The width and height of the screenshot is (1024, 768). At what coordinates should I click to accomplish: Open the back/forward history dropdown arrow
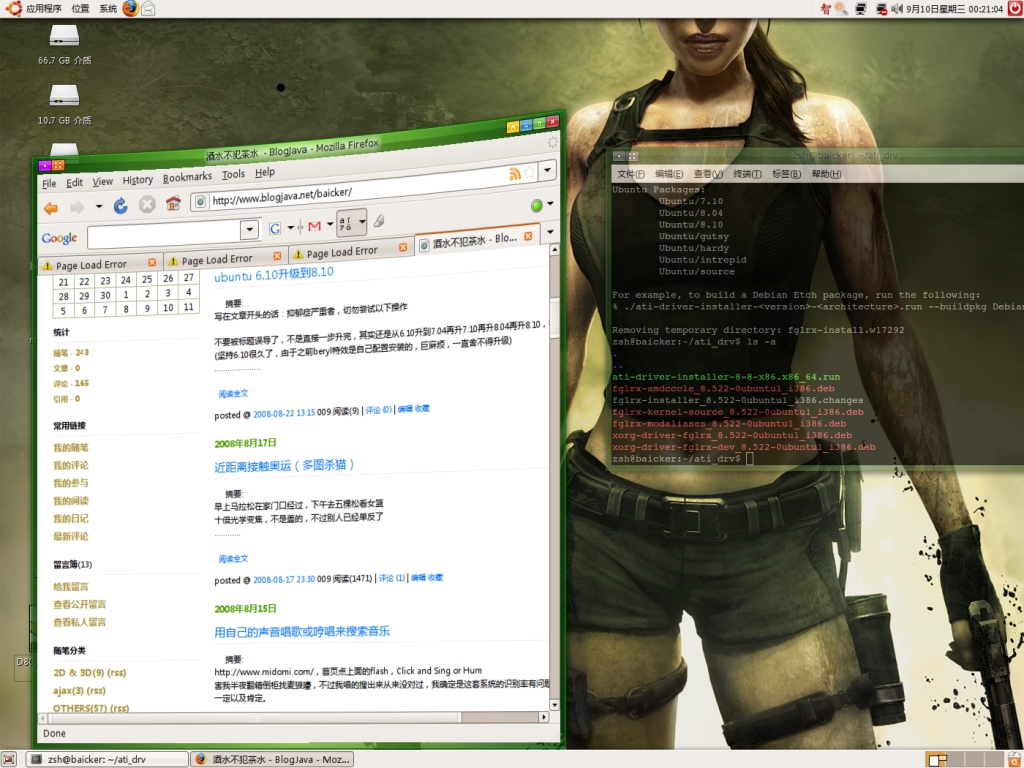click(99, 207)
